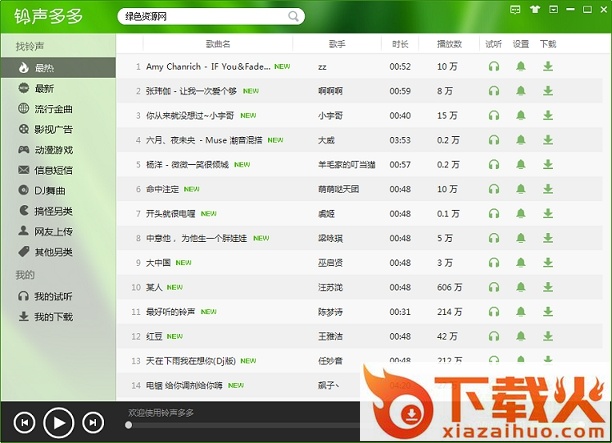Image resolution: width=612 pixels, height=443 pixels.
Task: Set 张玮伽 song as ringtone via bell
Action: click(521, 90)
